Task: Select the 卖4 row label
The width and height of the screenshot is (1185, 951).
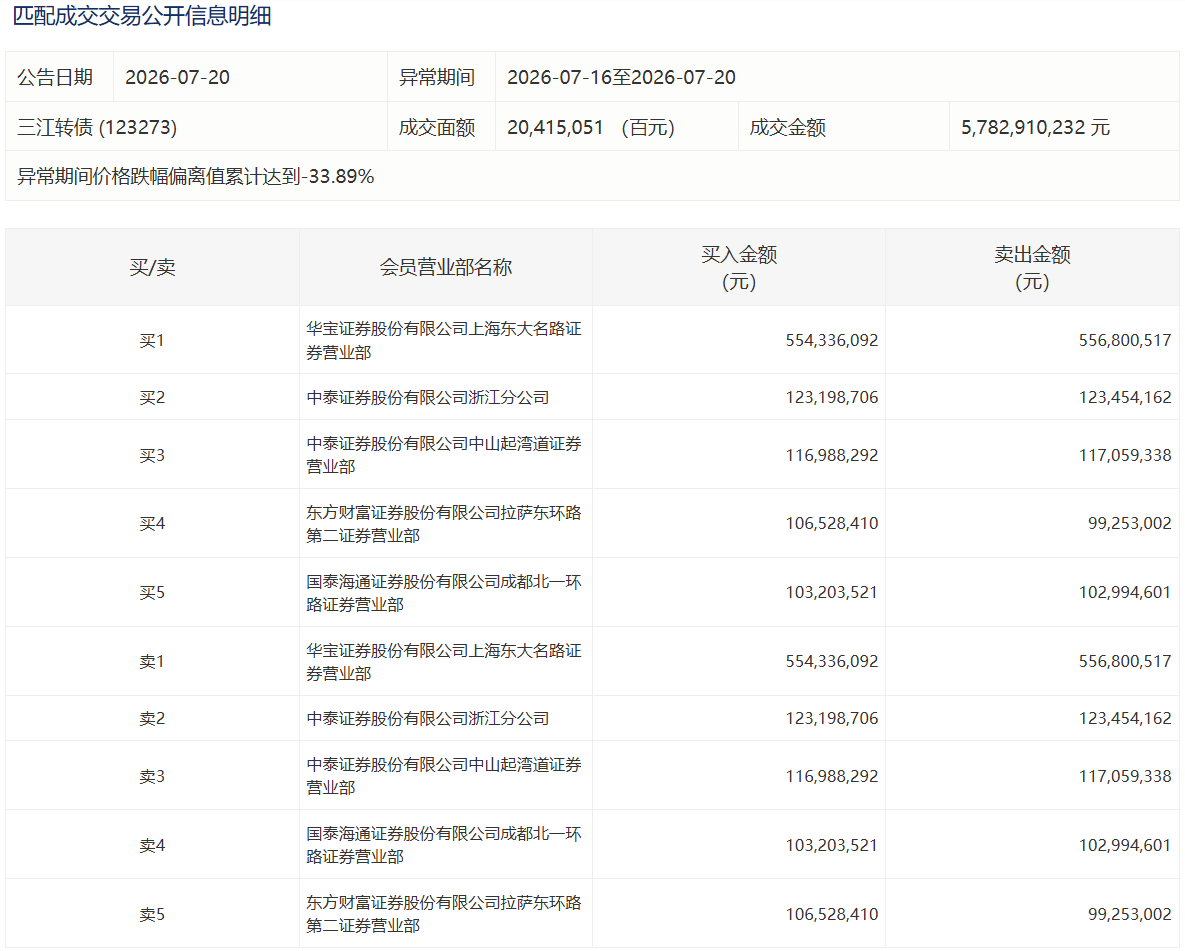Action: point(152,846)
